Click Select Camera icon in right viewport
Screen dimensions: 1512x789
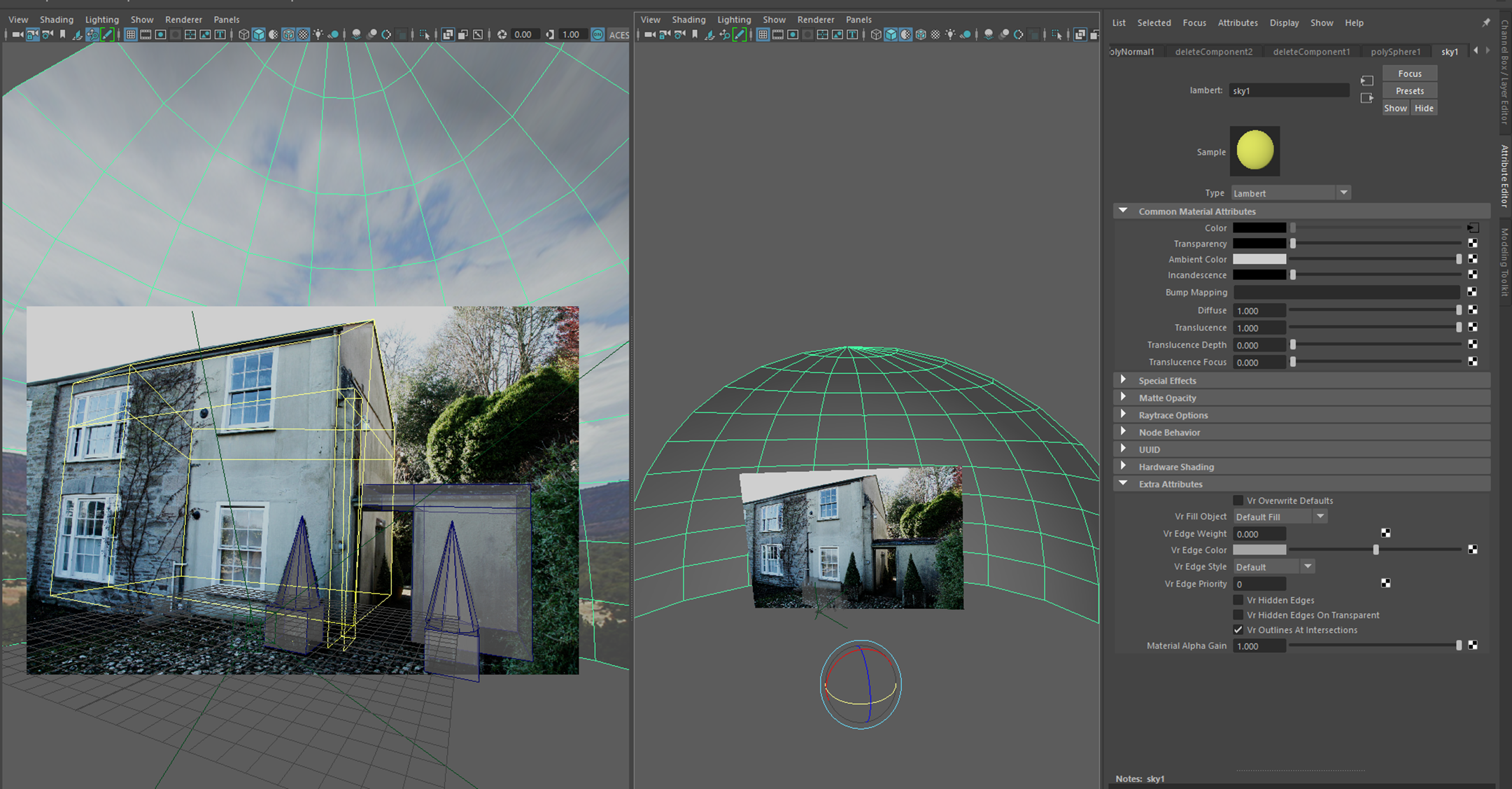[649, 34]
